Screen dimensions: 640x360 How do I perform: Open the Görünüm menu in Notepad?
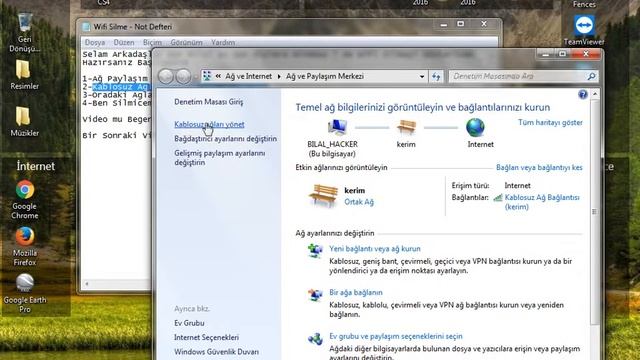pyautogui.click(x=187, y=42)
